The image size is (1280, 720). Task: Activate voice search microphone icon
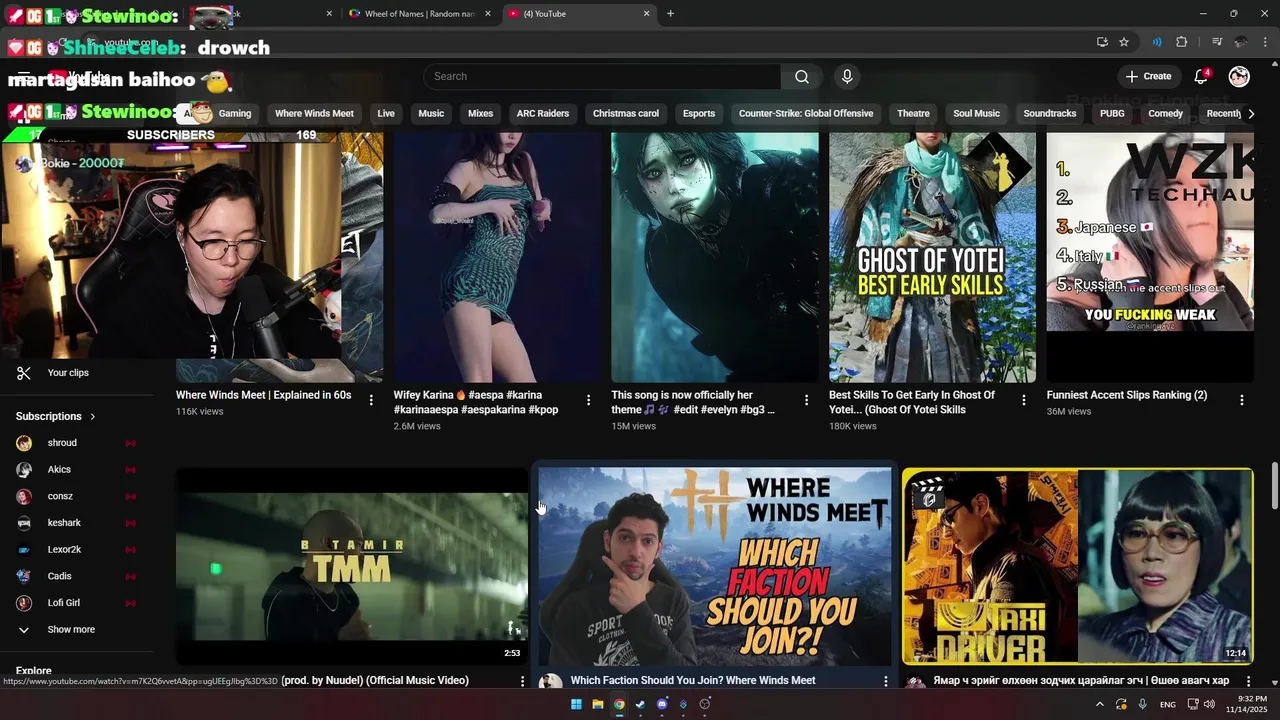point(847,77)
